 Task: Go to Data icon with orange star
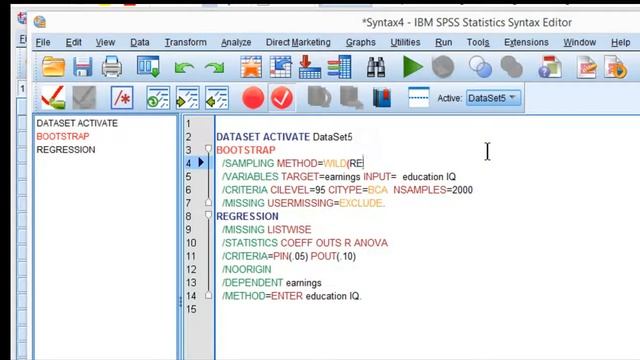point(251,67)
